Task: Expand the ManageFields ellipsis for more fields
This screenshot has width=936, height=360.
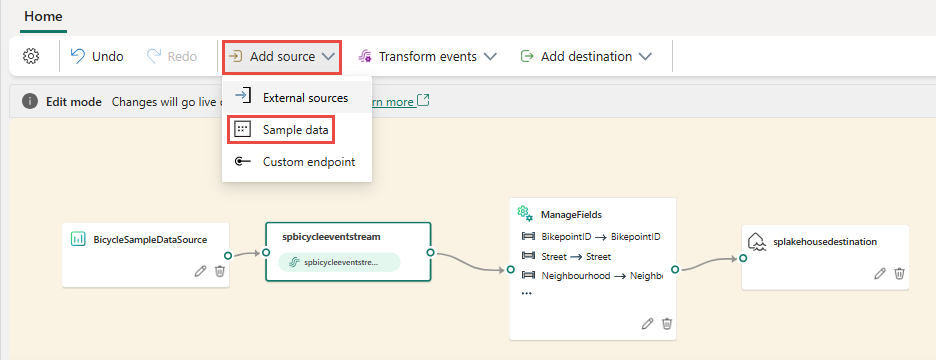Action: (x=526, y=294)
